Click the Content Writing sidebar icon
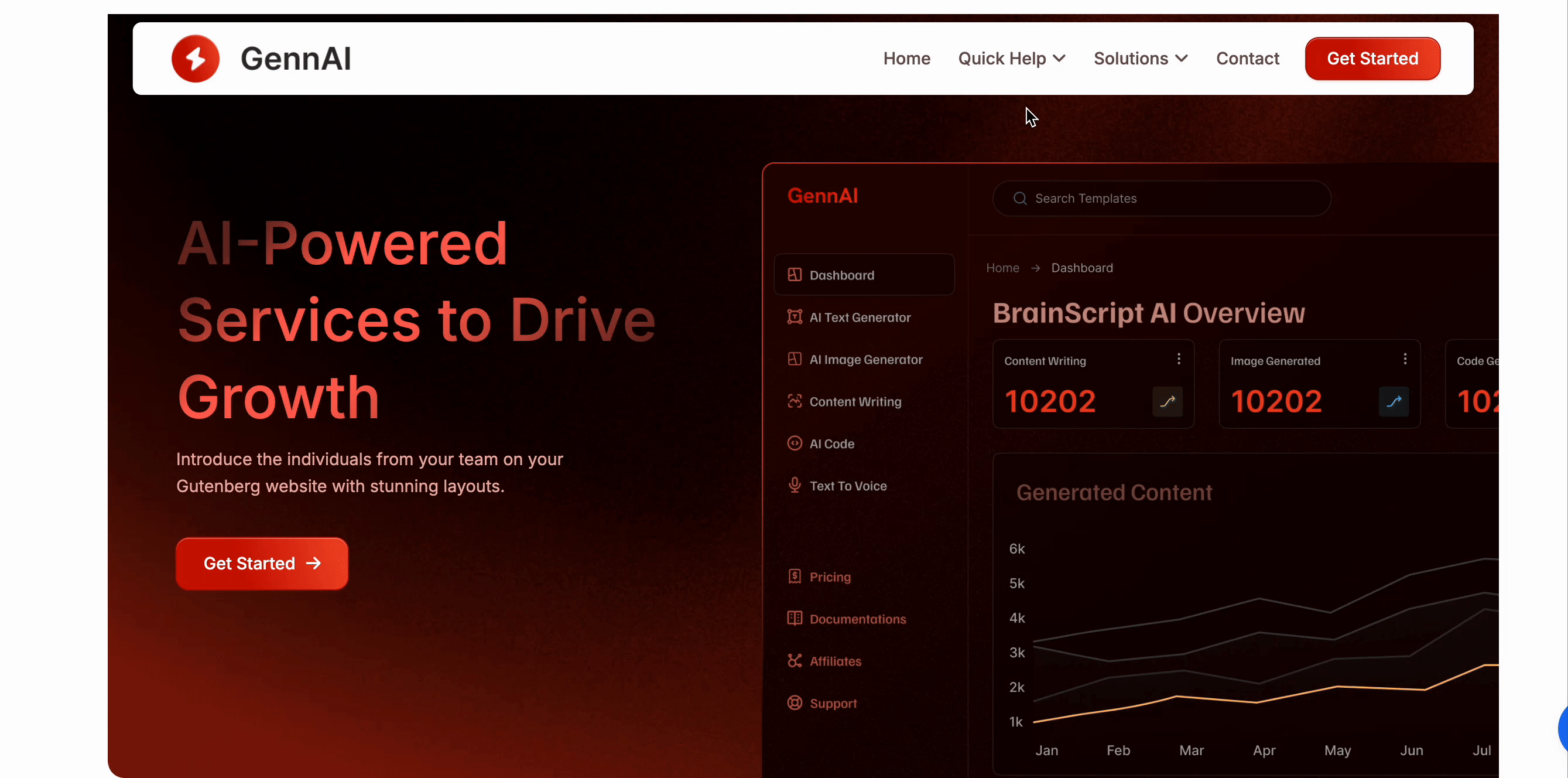 (795, 401)
